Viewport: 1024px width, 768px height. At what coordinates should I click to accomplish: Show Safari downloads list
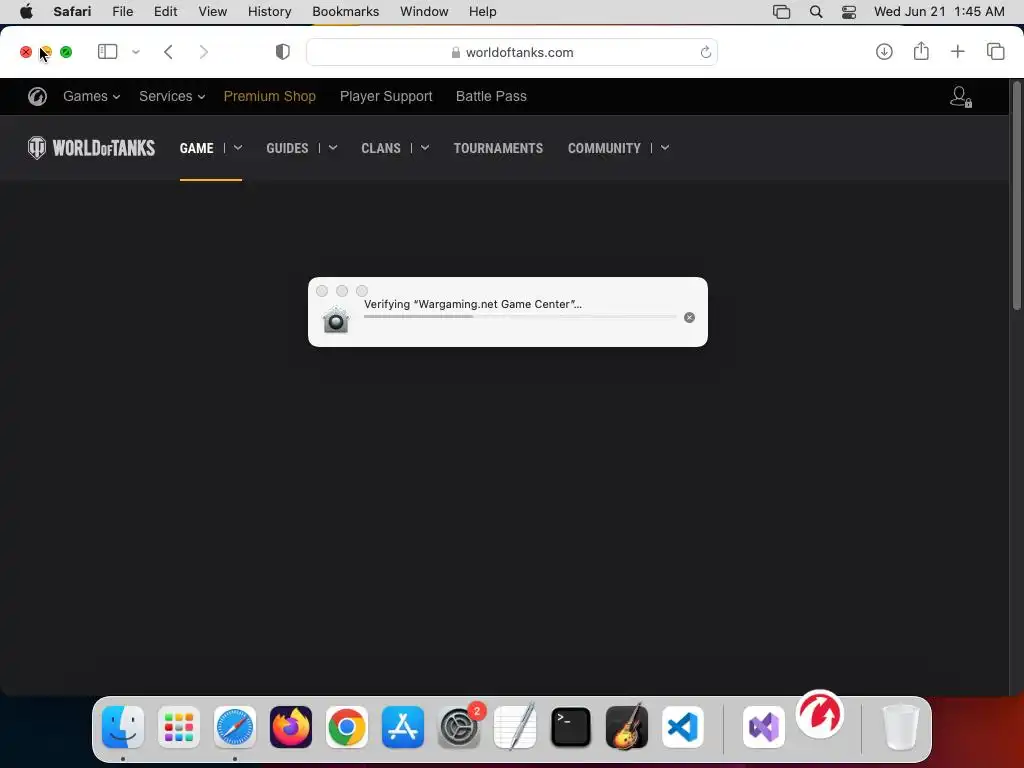(x=884, y=52)
